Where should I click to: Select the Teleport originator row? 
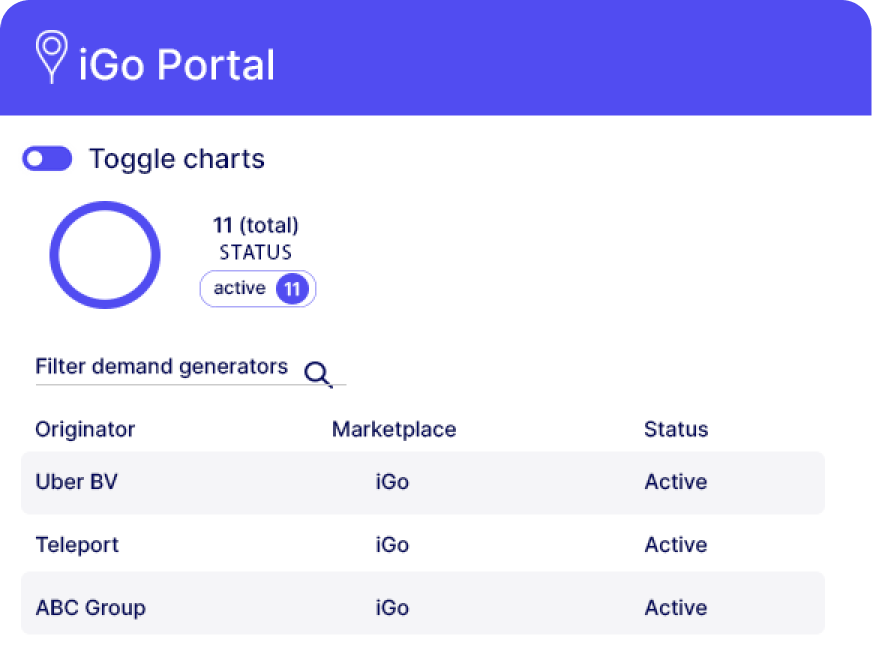(x=77, y=545)
